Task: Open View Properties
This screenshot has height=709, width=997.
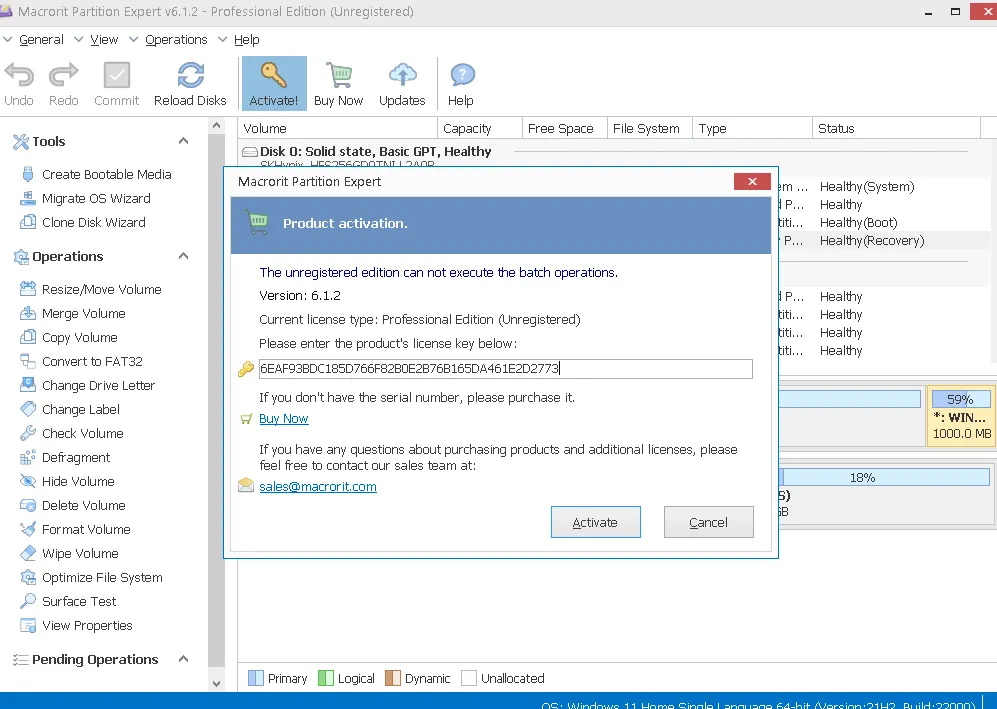Action: [76, 626]
